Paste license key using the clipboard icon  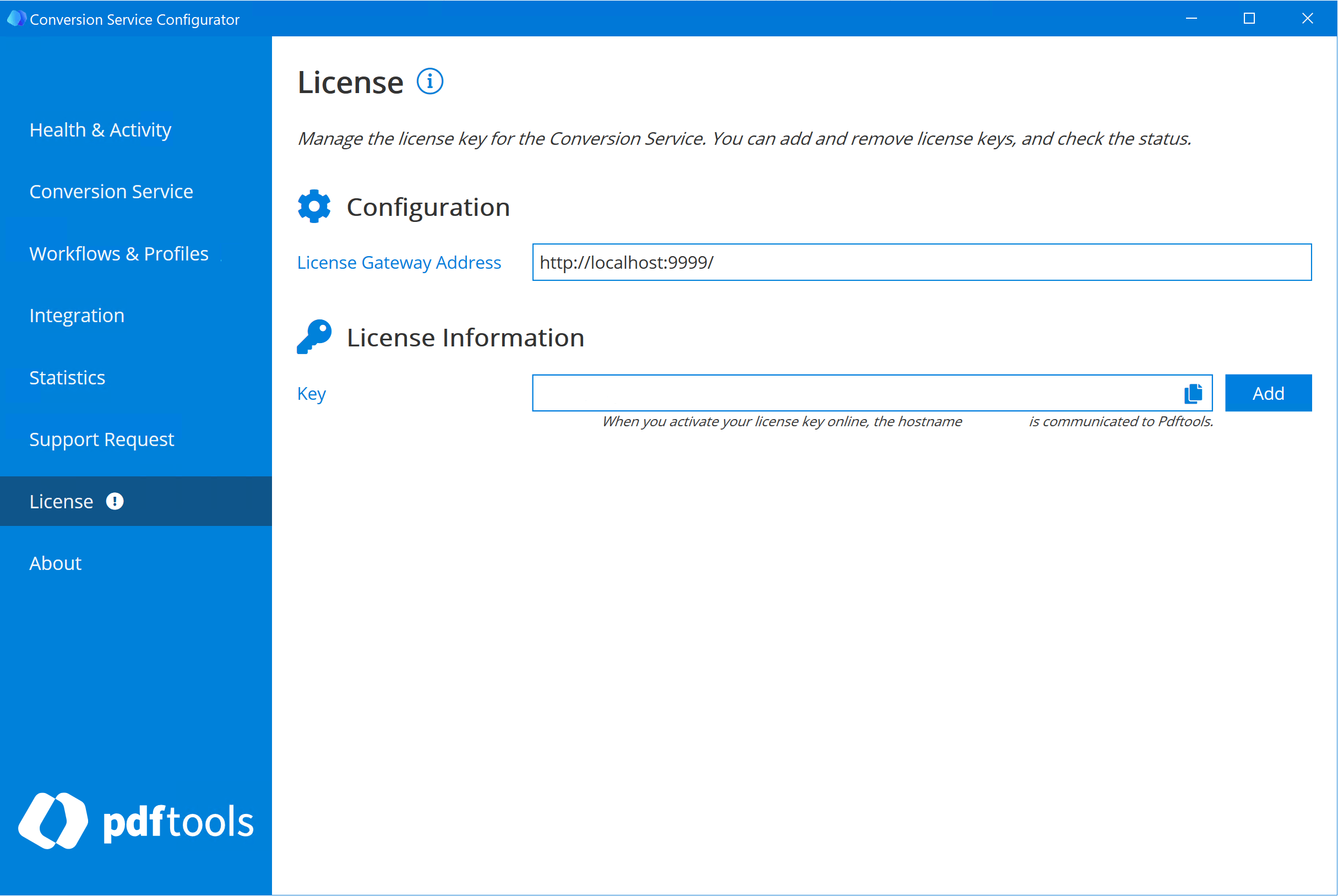point(1192,393)
